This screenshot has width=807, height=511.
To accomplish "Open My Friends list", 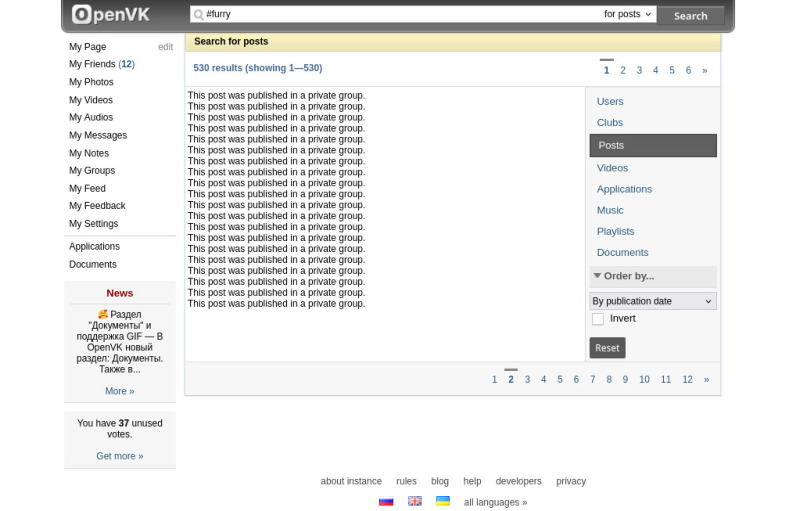I will (102, 64).
